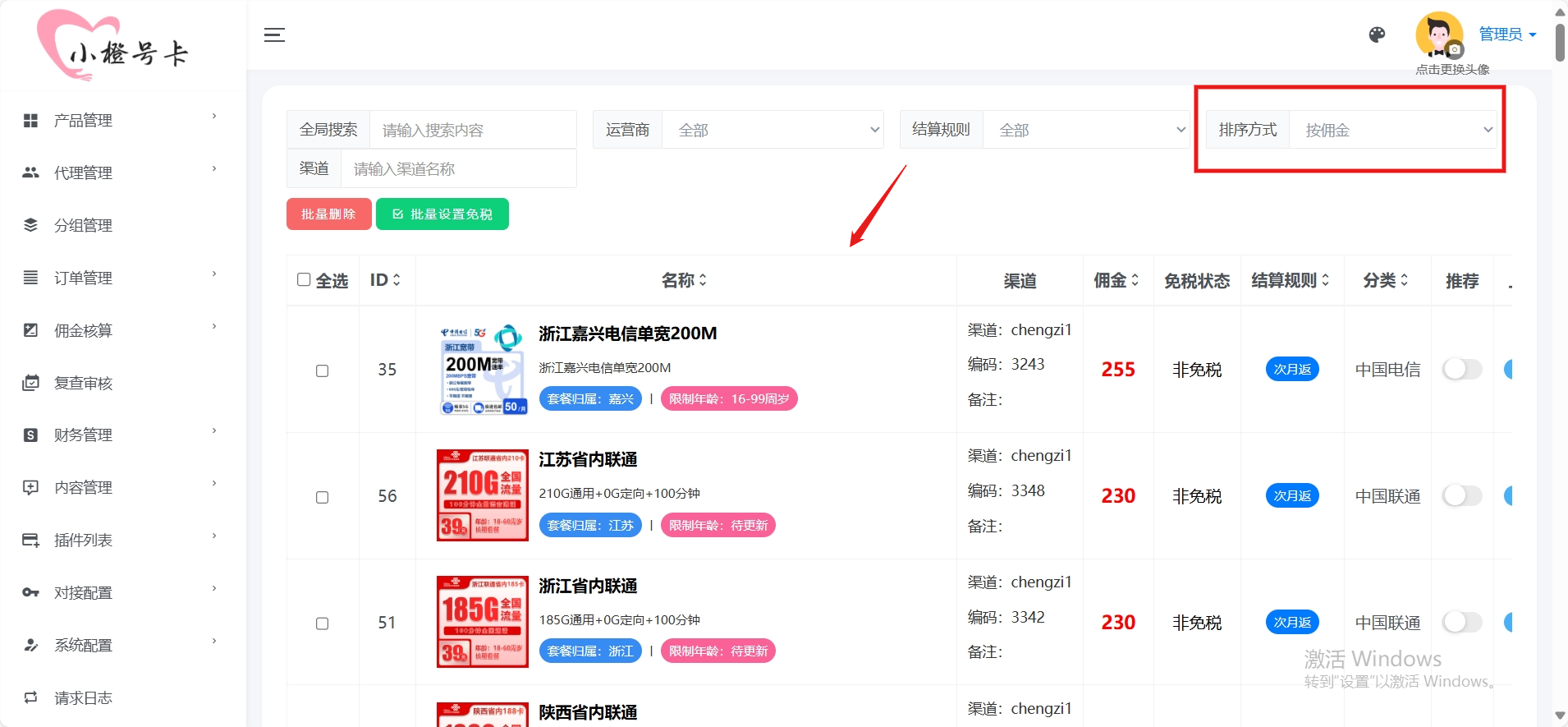Viewport: 1568px width, 727px height.
Task: Click the 佣金核算 chart icon
Action: click(x=30, y=330)
